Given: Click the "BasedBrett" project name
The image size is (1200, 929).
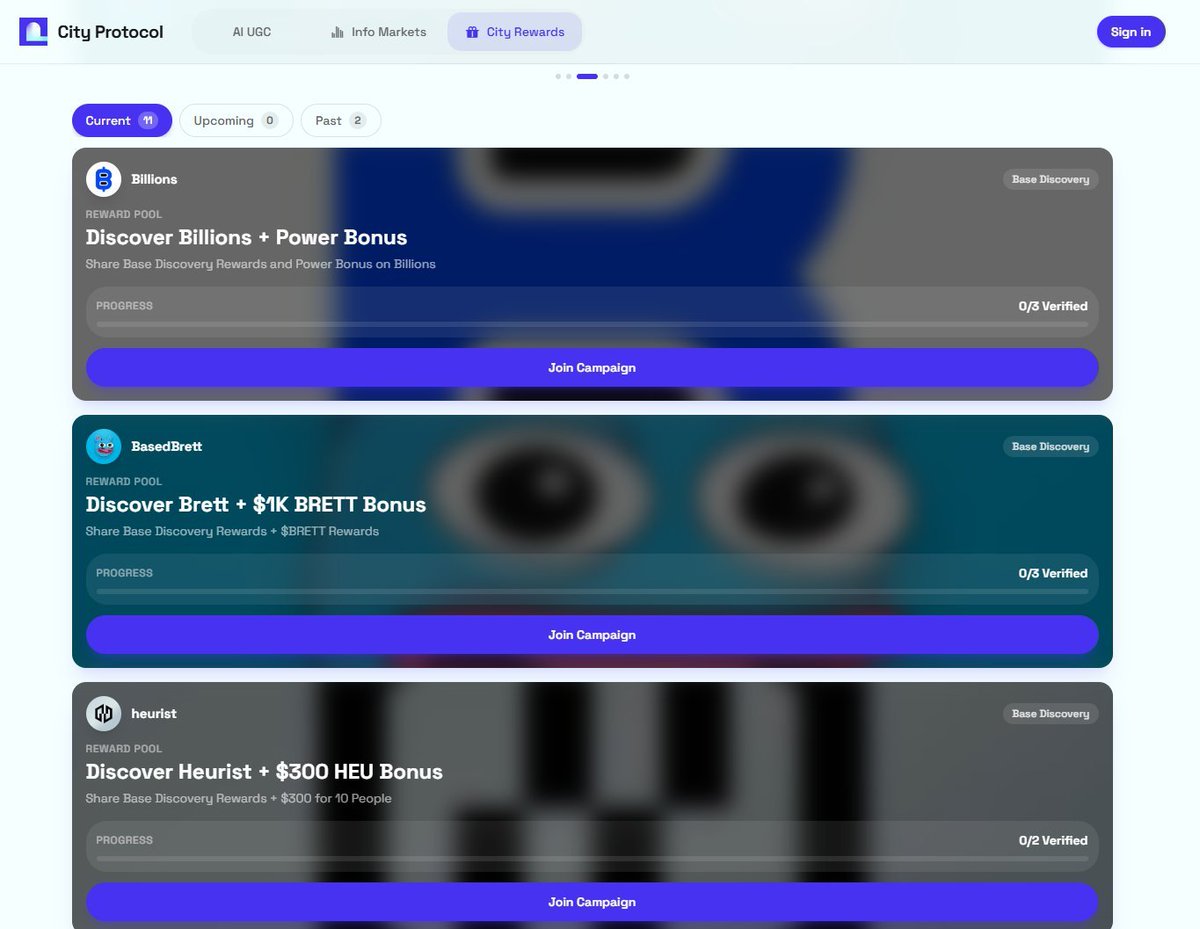Looking at the screenshot, I should [x=167, y=446].
